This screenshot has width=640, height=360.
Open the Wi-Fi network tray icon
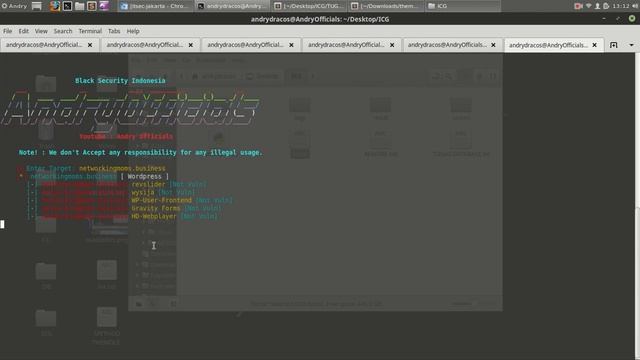589,6
